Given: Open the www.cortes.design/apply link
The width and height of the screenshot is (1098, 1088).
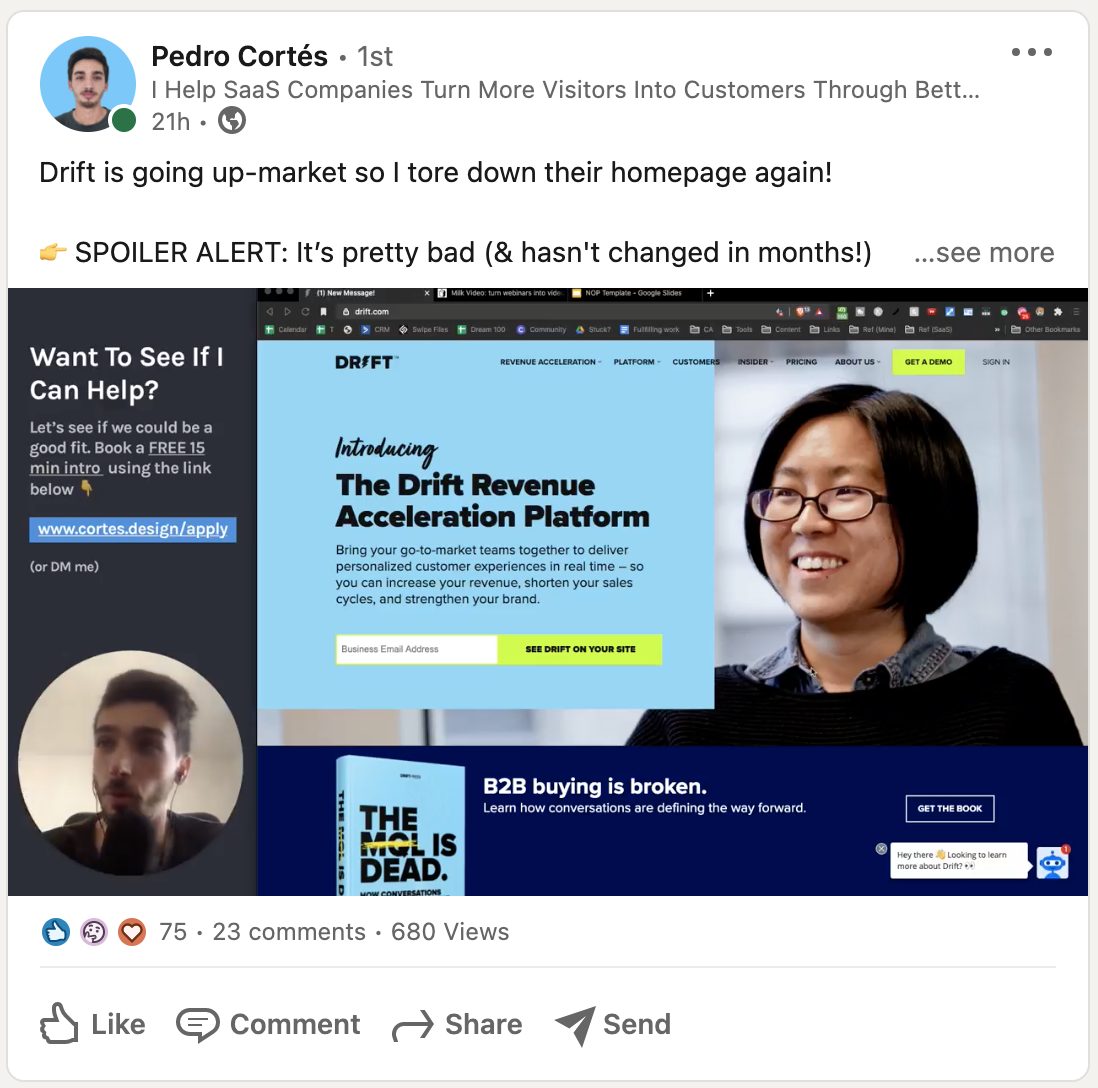Looking at the screenshot, I should tap(132, 529).
